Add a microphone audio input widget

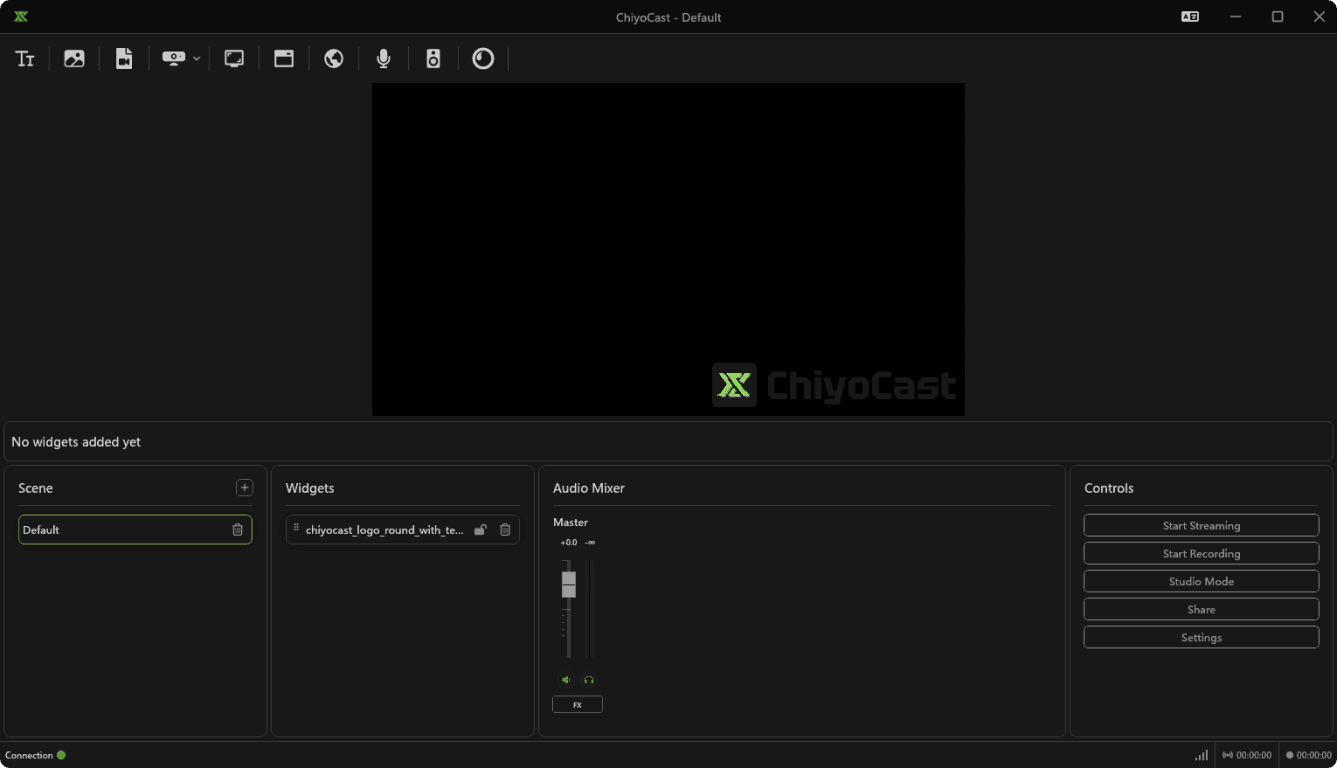[383, 59]
